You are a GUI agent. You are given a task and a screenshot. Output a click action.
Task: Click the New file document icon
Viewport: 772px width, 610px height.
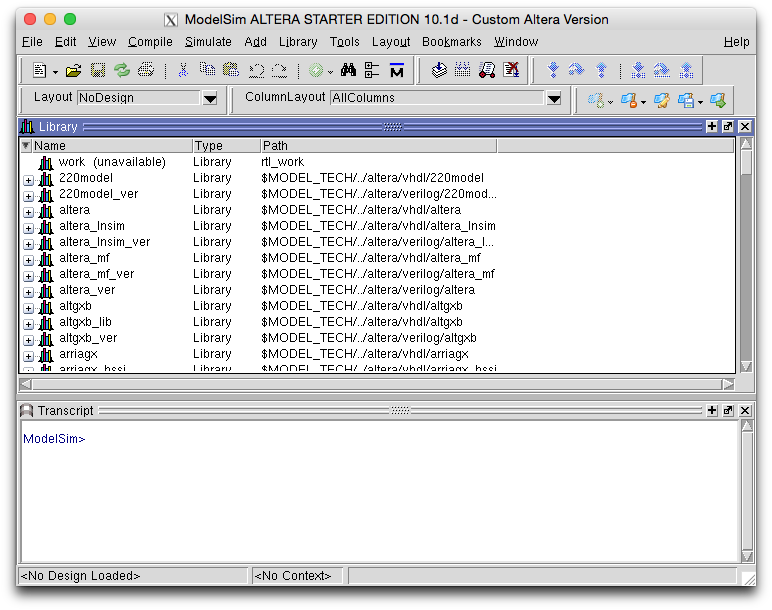pyautogui.click(x=40, y=70)
